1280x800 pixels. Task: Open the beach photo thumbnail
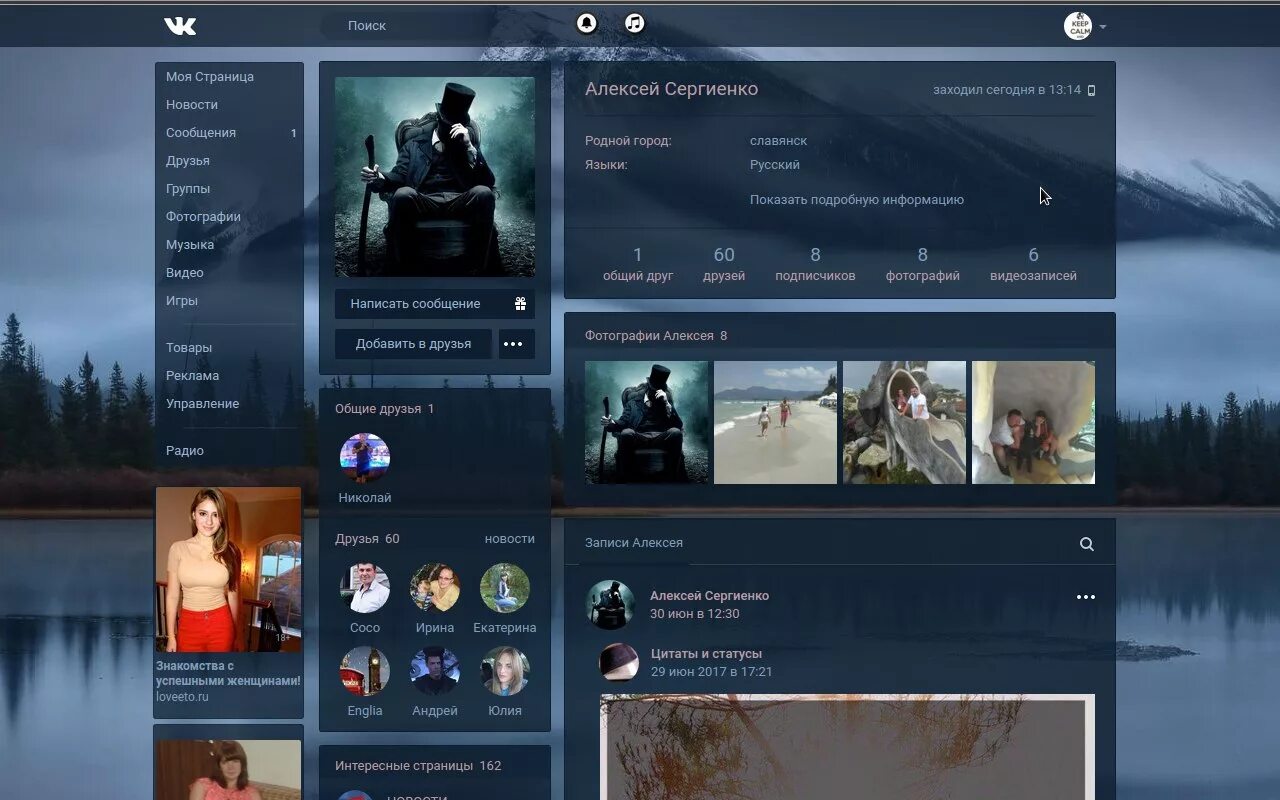tap(775, 423)
